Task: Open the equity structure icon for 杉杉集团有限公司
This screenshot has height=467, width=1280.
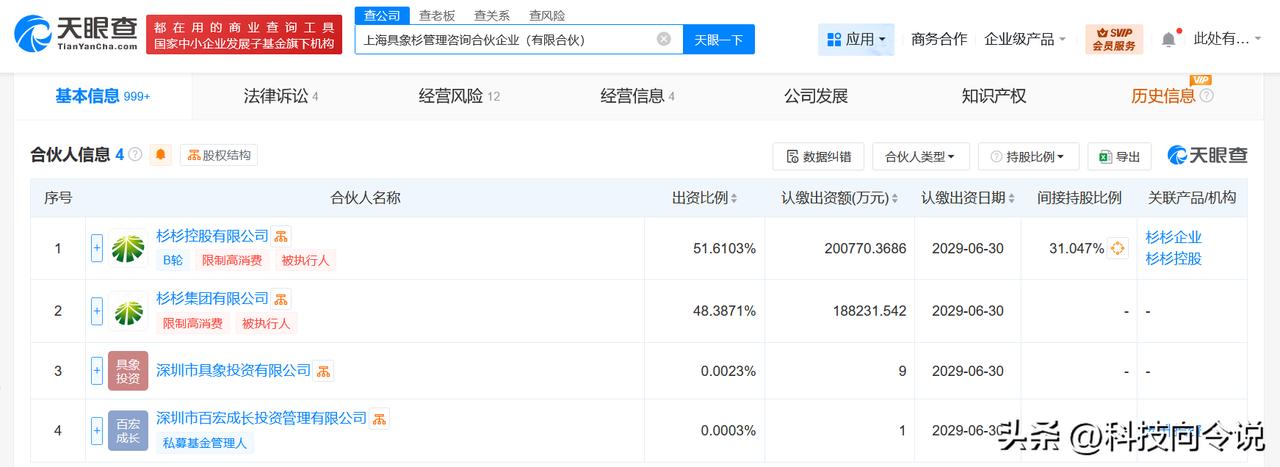Action: coord(282,299)
